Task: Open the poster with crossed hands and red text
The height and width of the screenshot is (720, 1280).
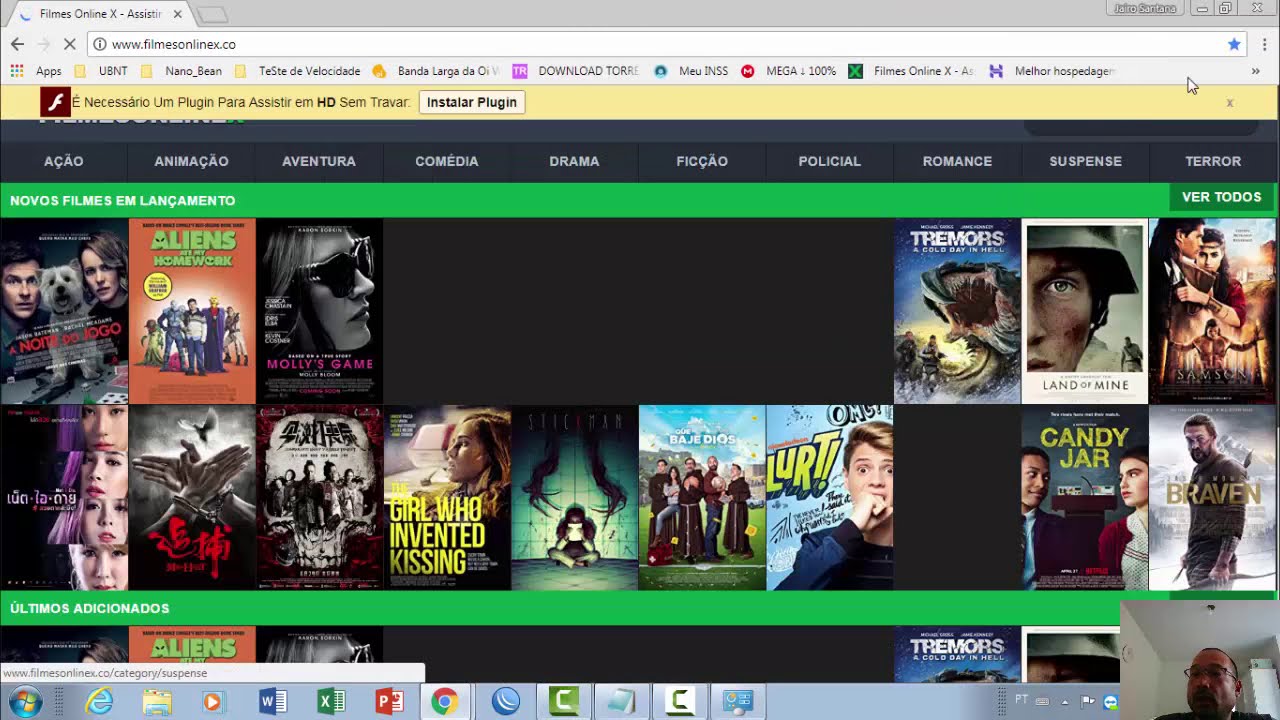Action: click(192, 497)
